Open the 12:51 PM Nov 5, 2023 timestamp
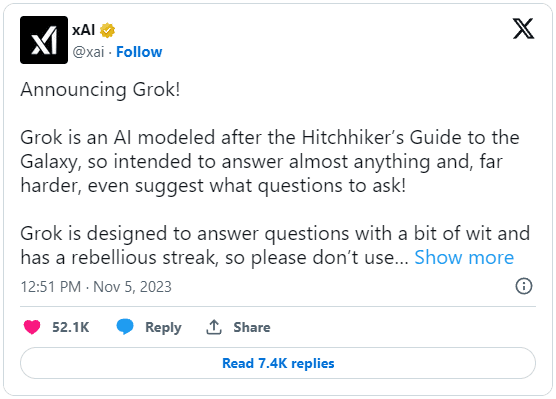Image resolution: width=556 pixels, height=399 pixels. click(96, 287)
